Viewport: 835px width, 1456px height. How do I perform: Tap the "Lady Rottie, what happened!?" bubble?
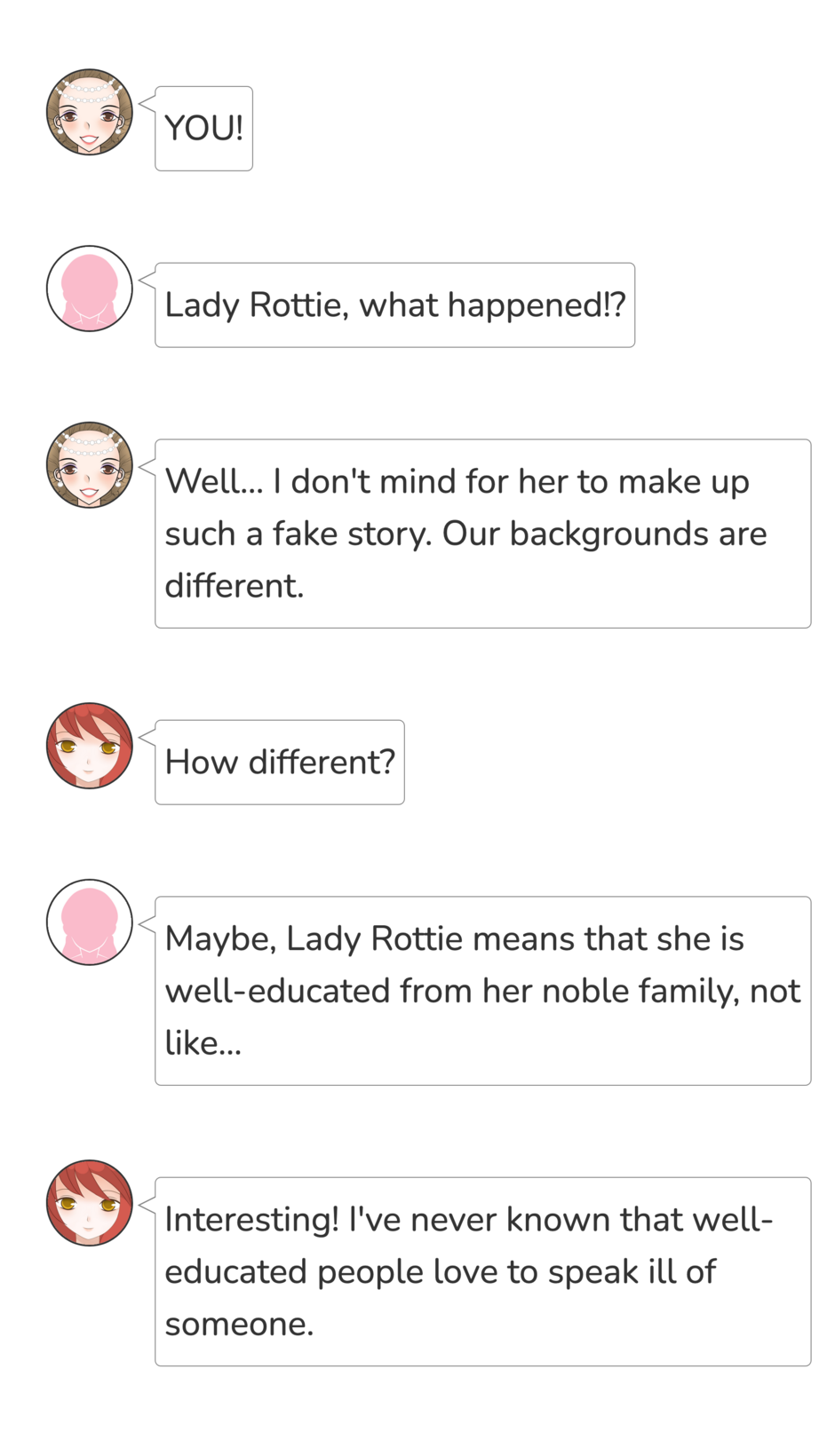pyautogui.click(x=394, y=305)
